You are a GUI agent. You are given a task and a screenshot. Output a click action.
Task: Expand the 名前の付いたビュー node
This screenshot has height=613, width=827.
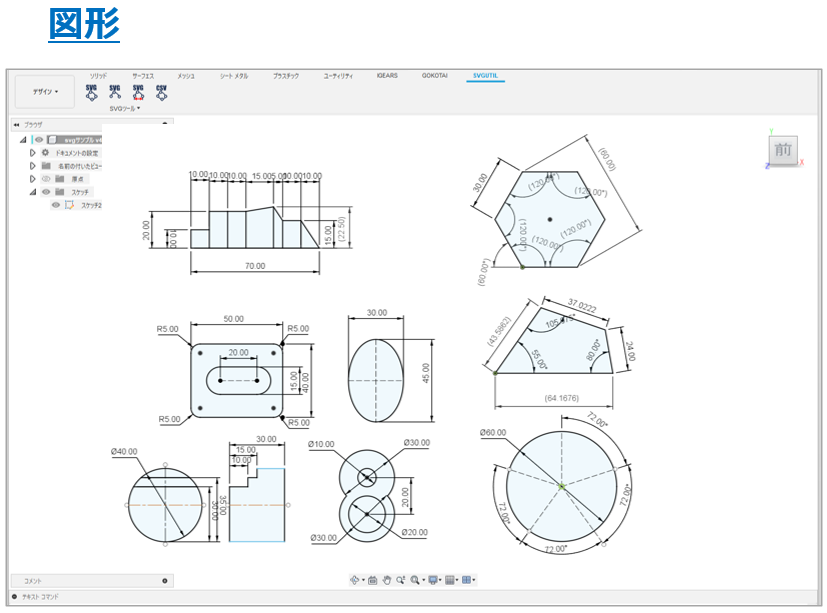[x=32, y=166]
